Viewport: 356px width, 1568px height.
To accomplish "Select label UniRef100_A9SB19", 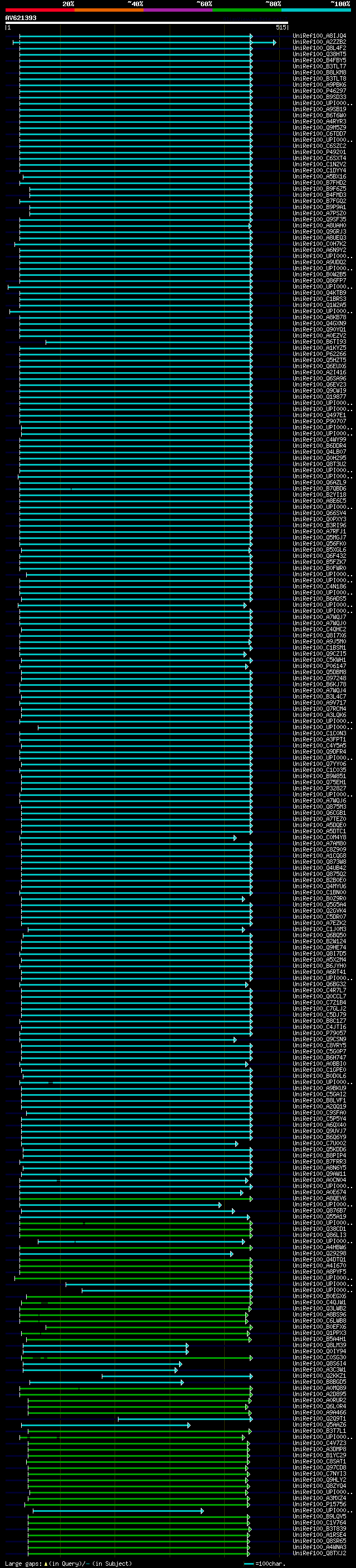I will click(x=319, y=109).
